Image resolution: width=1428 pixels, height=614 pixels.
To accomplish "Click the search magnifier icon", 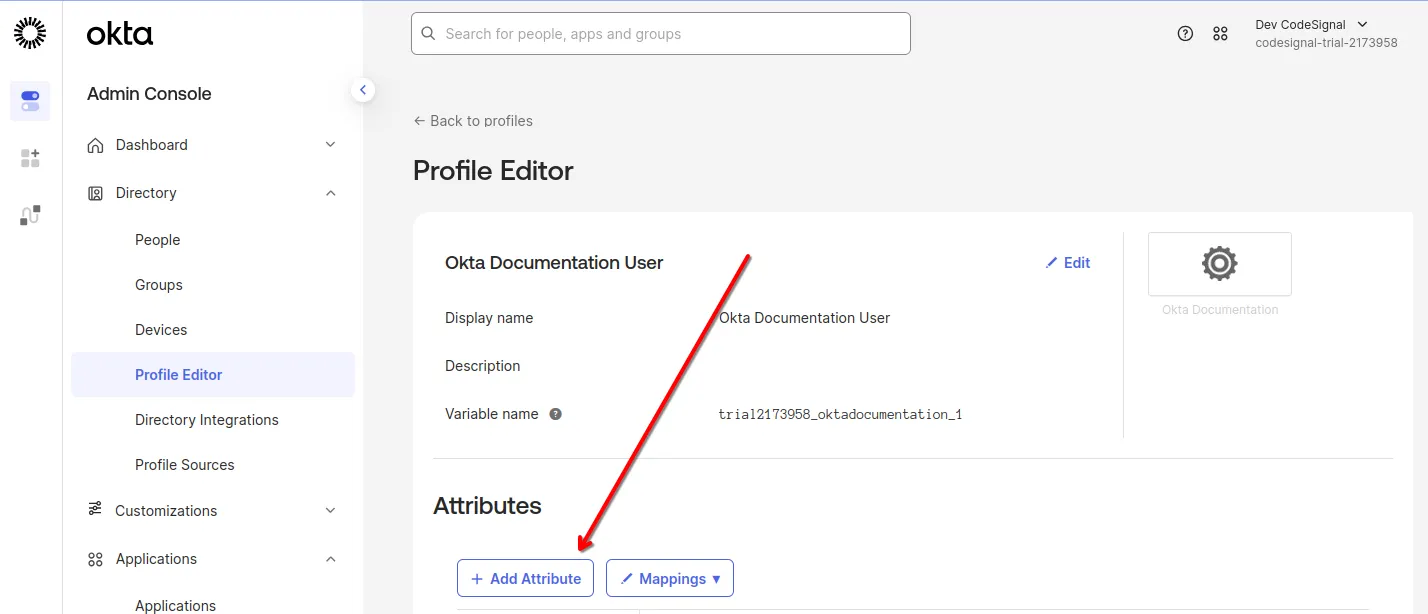I will [428, 33].
